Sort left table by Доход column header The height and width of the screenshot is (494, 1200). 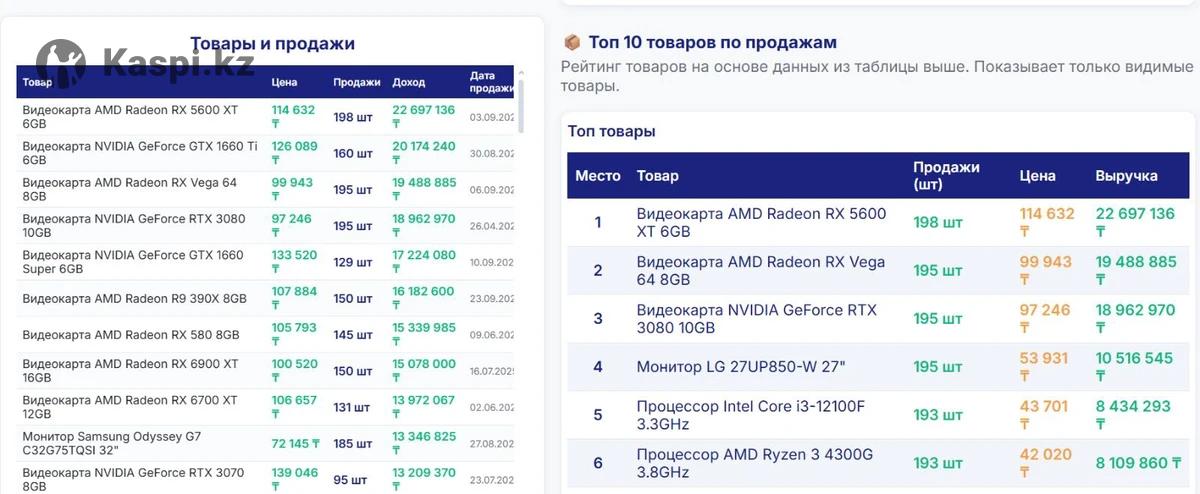coord(408,82)
